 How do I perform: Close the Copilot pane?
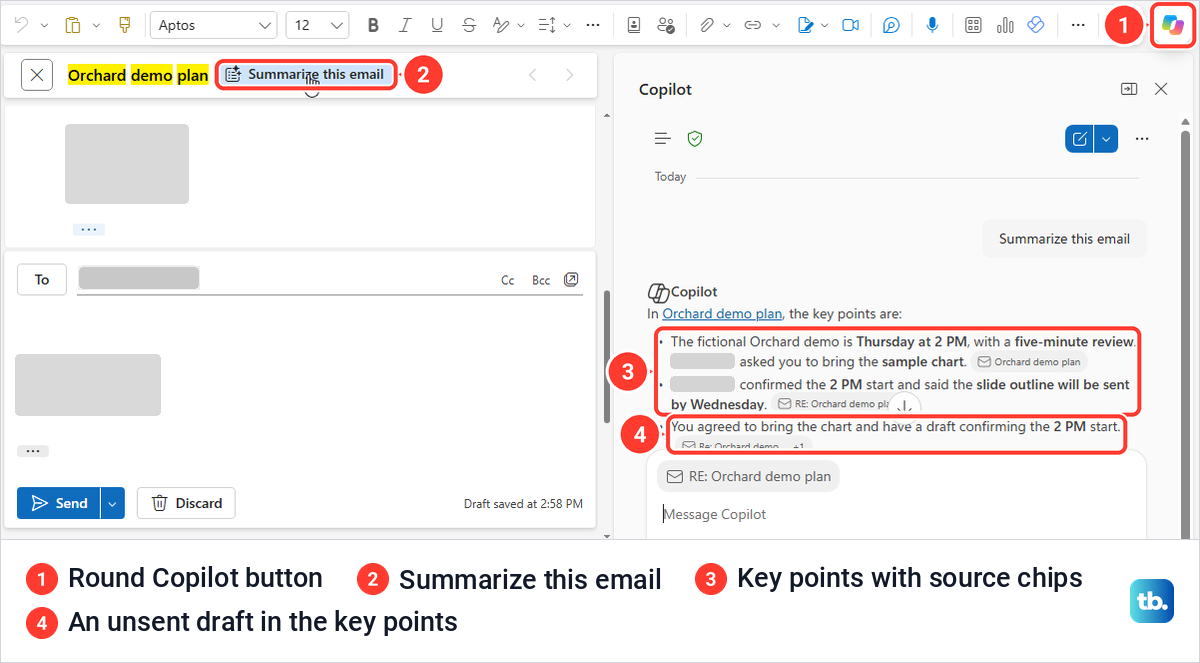click(1161, 89)
